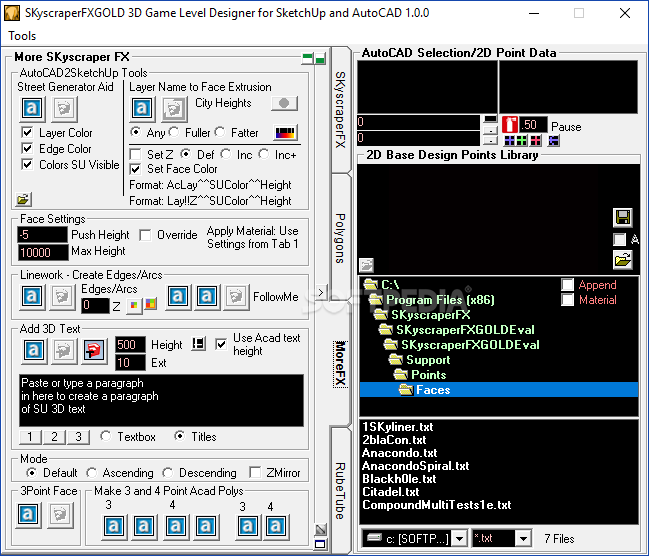
Task: Select the Inc+ radio button
Action: tap(264, 154)
